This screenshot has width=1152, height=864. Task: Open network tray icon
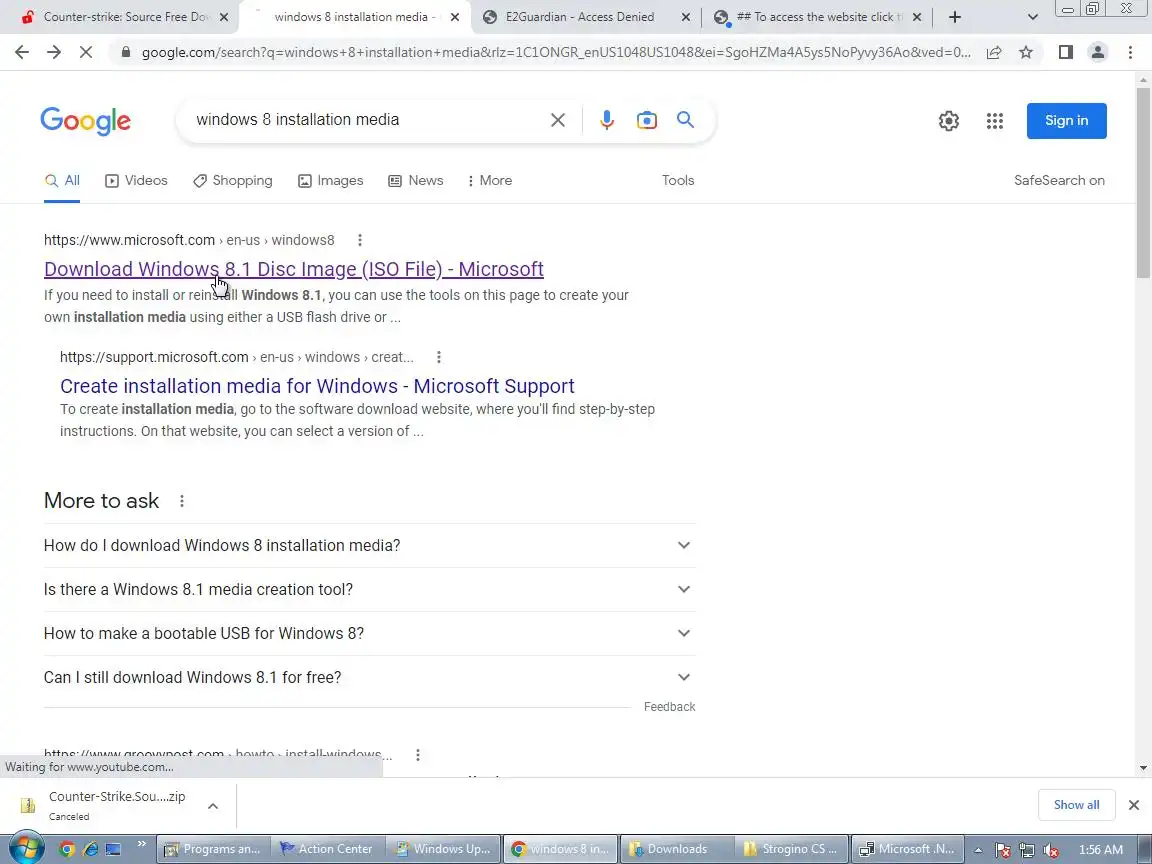(x=1026, y=850)
